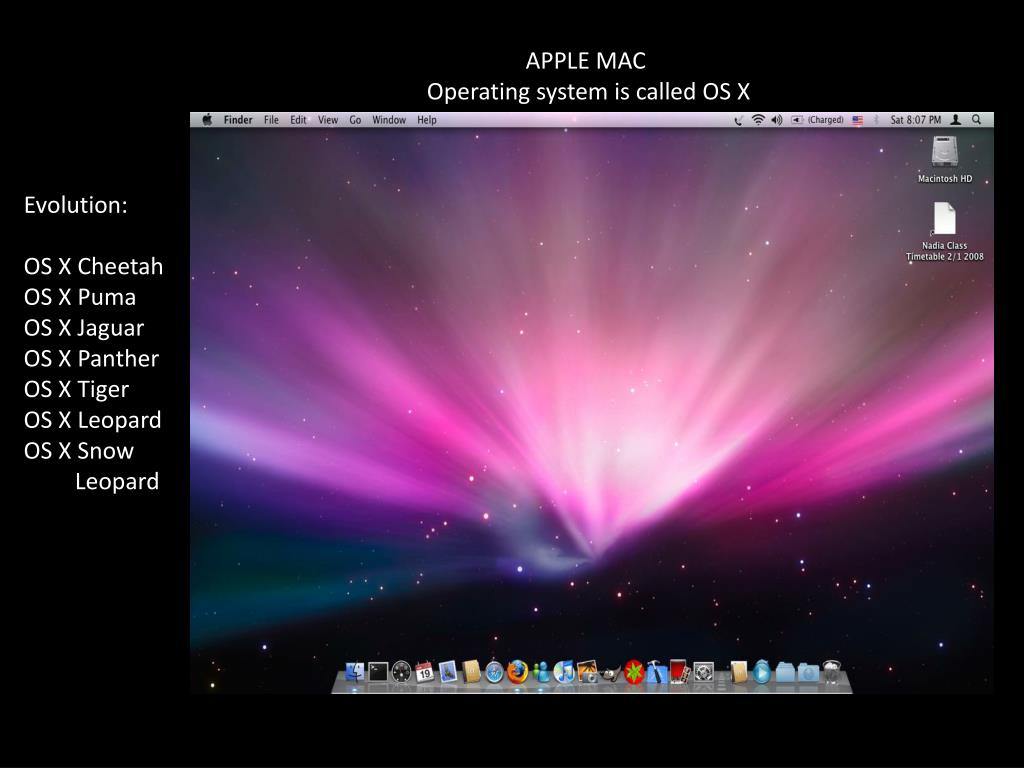Click the 'OS X Jaguar' line
Image resolution: width=1024 pixels, height=768 pixels.
pyautogui.click(x=84, y=328)
